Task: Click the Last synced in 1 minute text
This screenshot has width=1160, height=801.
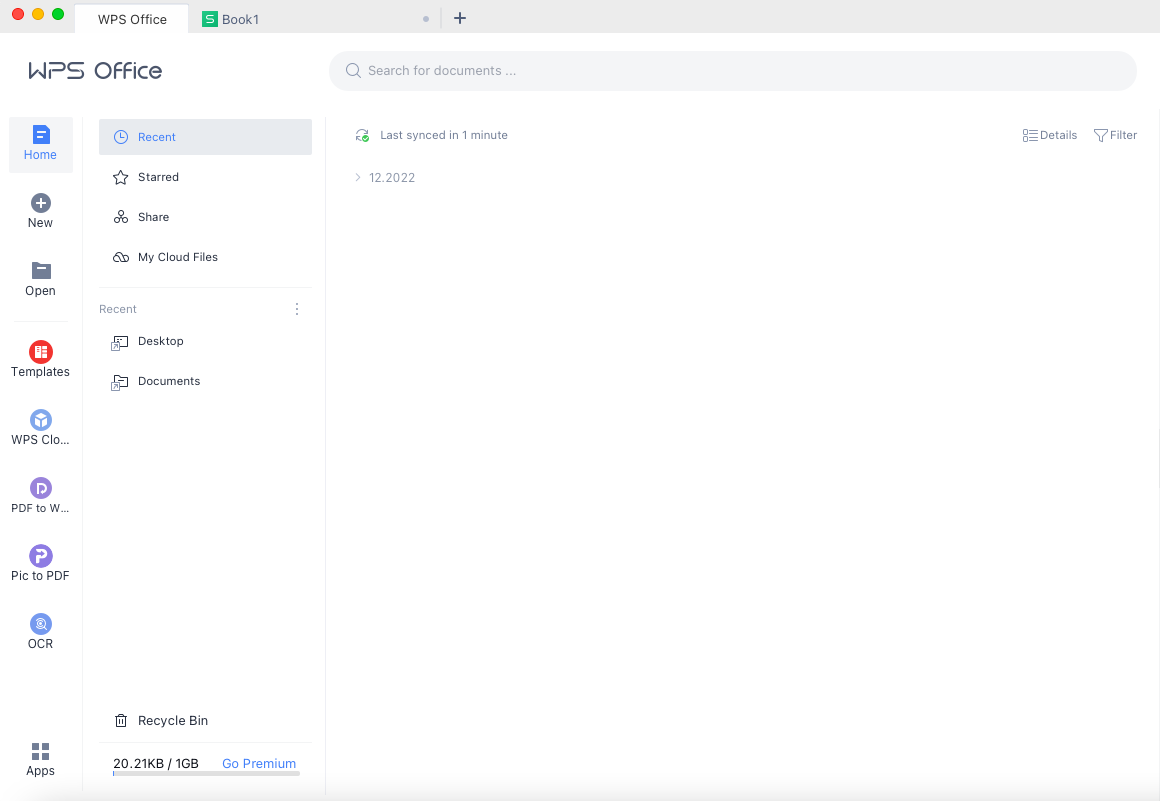Action: tap(444, 135)
